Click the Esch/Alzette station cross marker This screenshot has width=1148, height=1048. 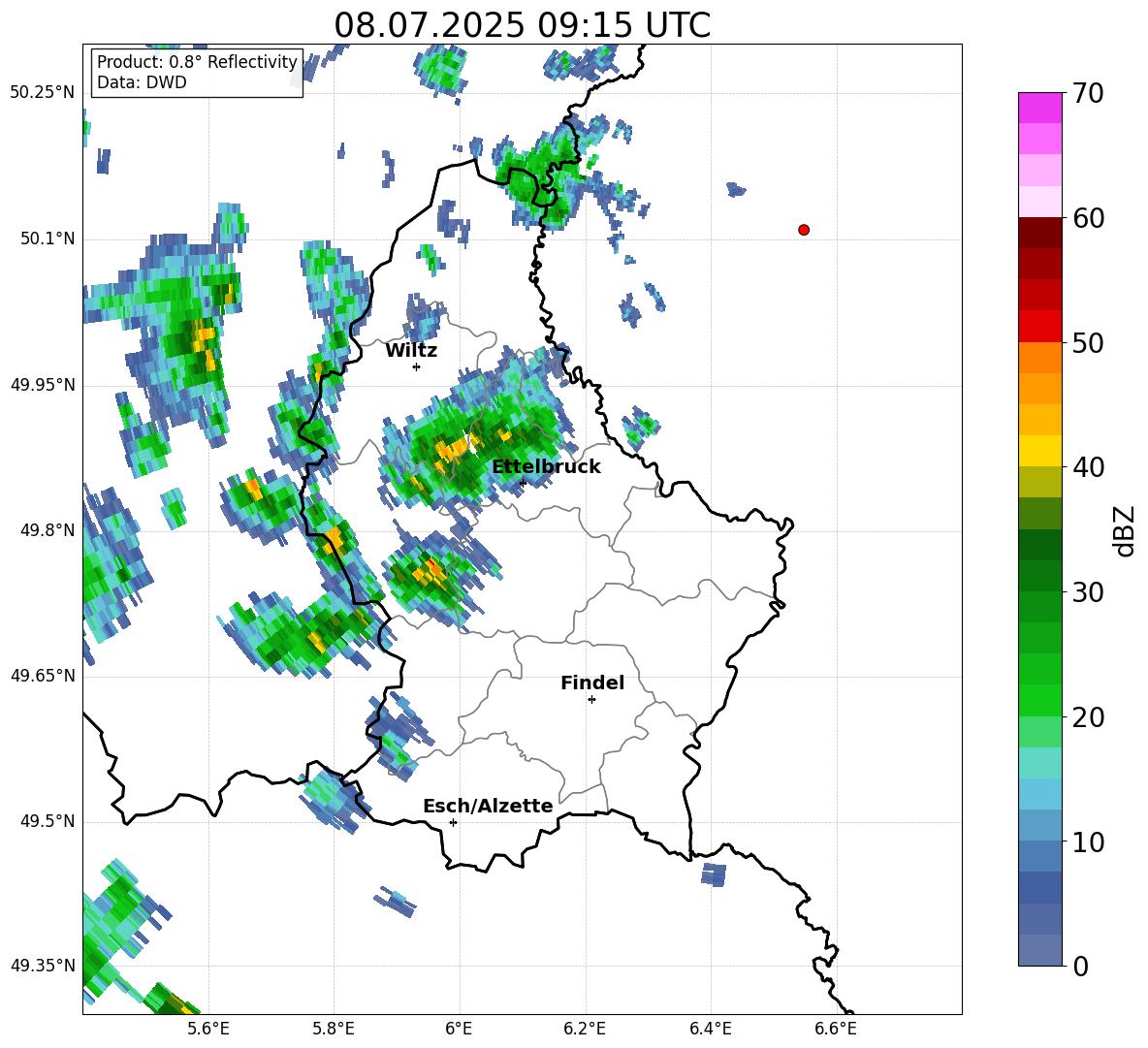[453, 822]
